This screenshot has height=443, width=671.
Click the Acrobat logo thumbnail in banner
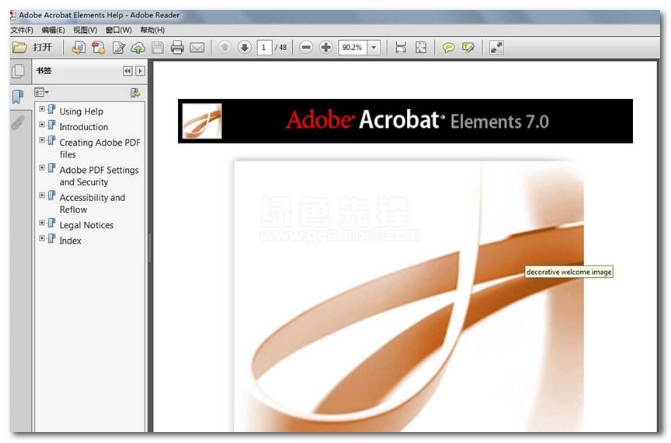[x=202, y=121]
